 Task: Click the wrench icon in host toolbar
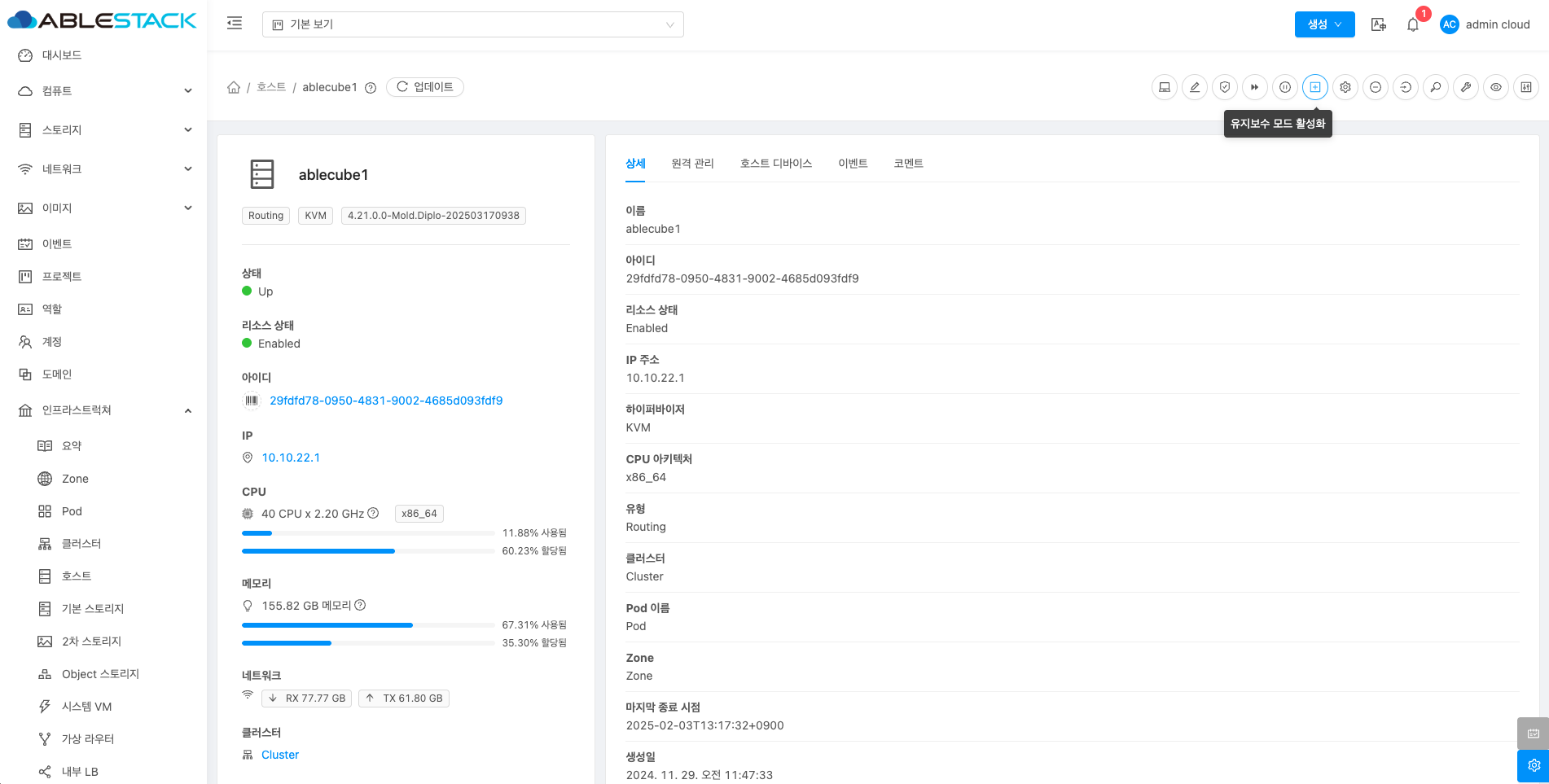tap(1466, 87)
